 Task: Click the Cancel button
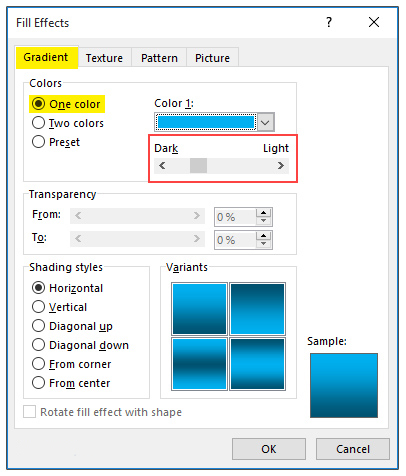tap(353, 449)
